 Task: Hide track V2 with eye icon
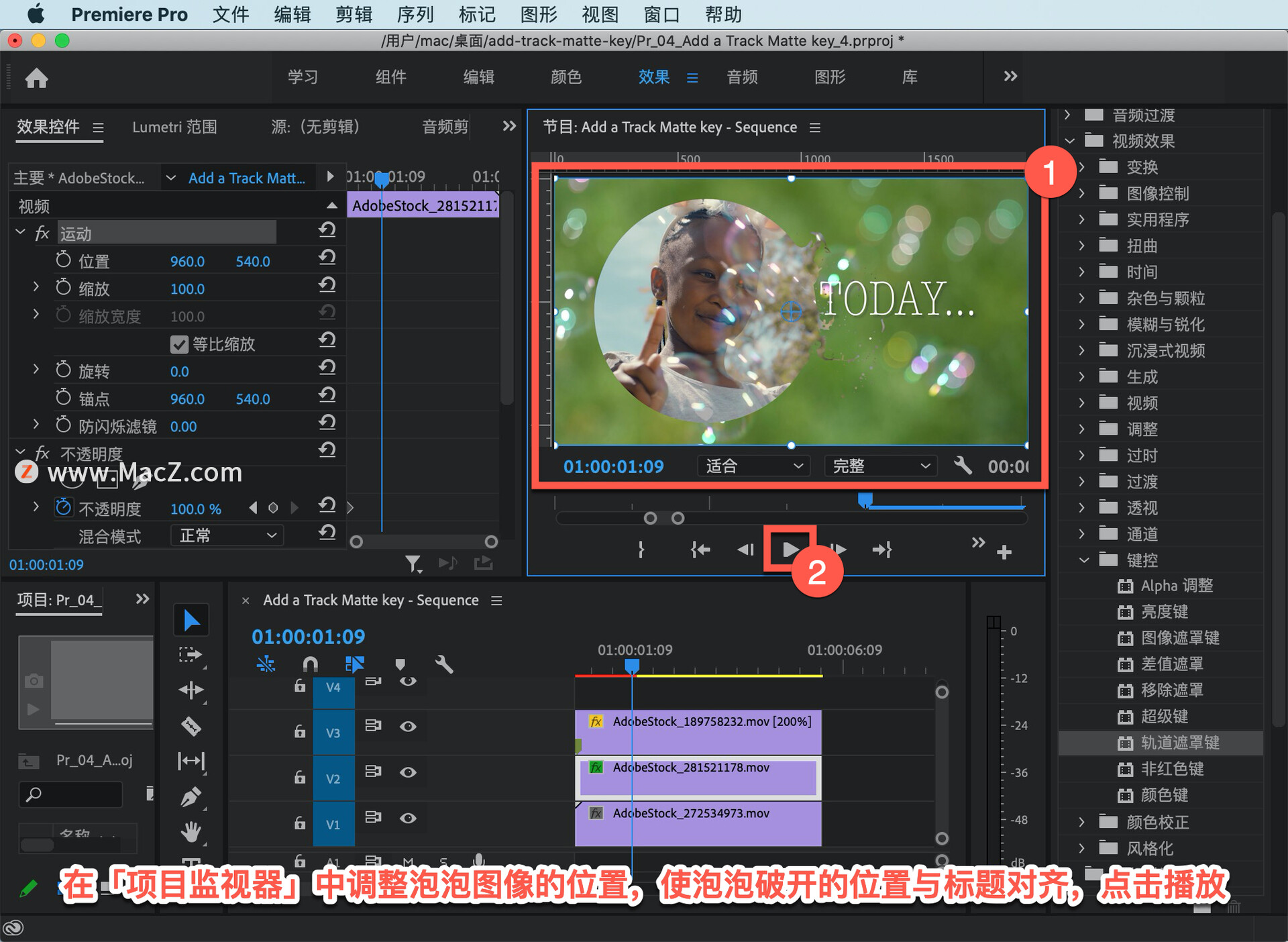click(408, 772)
